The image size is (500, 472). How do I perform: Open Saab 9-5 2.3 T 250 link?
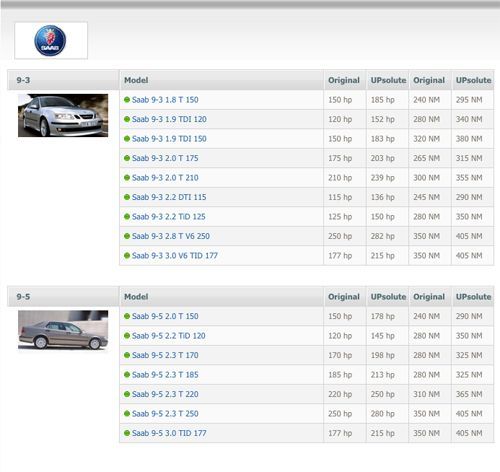[x=165, y=414]
